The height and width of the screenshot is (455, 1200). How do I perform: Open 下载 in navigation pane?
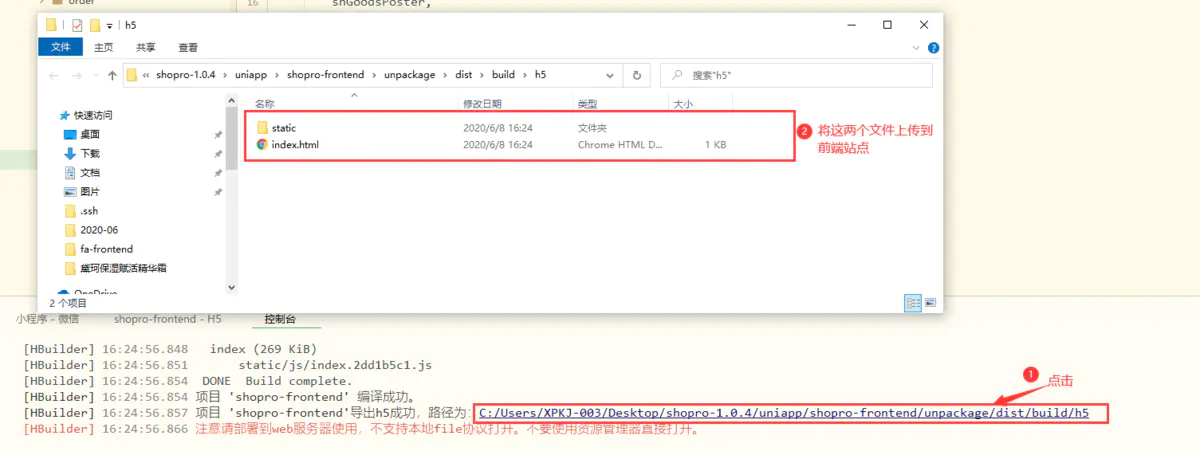click(90, 153)
